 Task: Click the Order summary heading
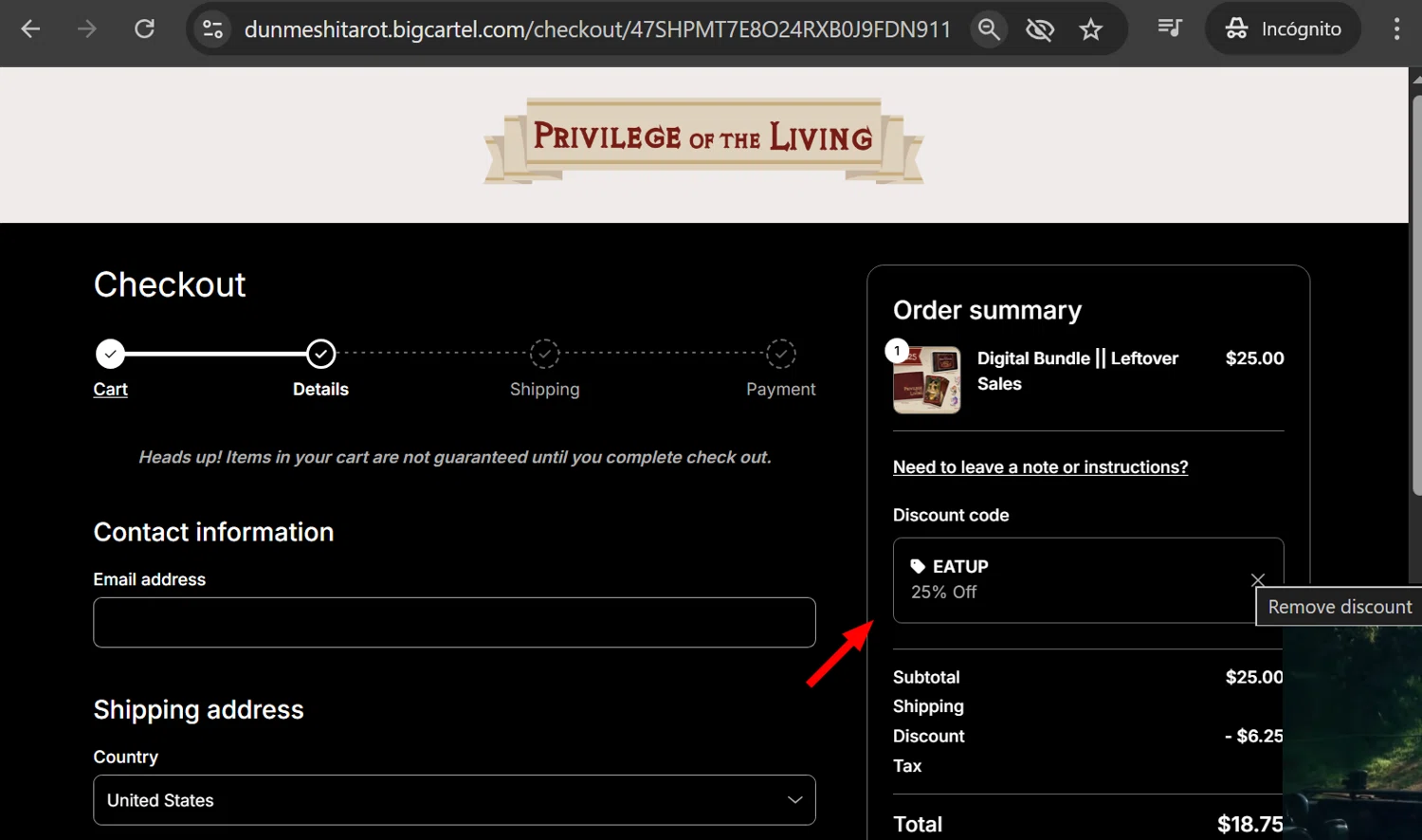click(987, 310)
